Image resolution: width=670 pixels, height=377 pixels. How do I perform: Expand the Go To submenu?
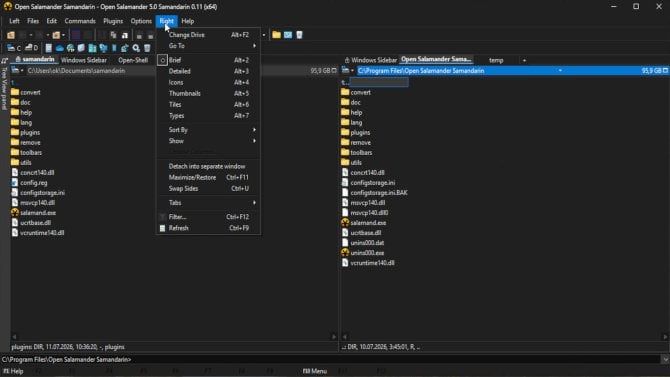[208, 46]
